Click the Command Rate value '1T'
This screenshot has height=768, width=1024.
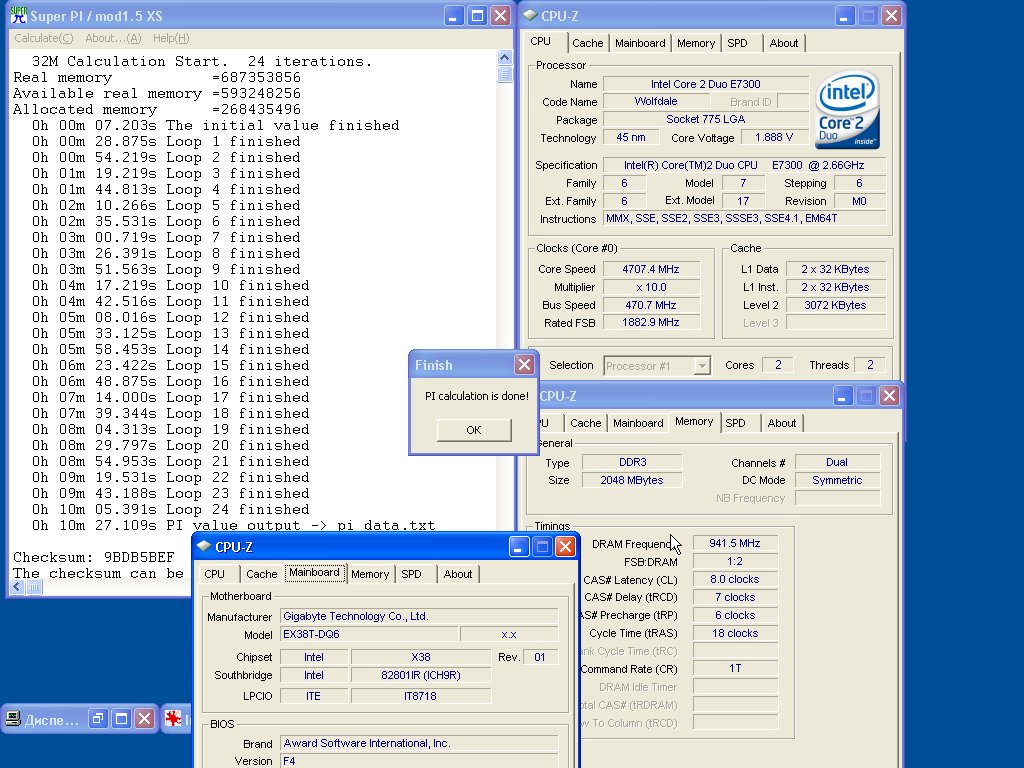[735, 668]
